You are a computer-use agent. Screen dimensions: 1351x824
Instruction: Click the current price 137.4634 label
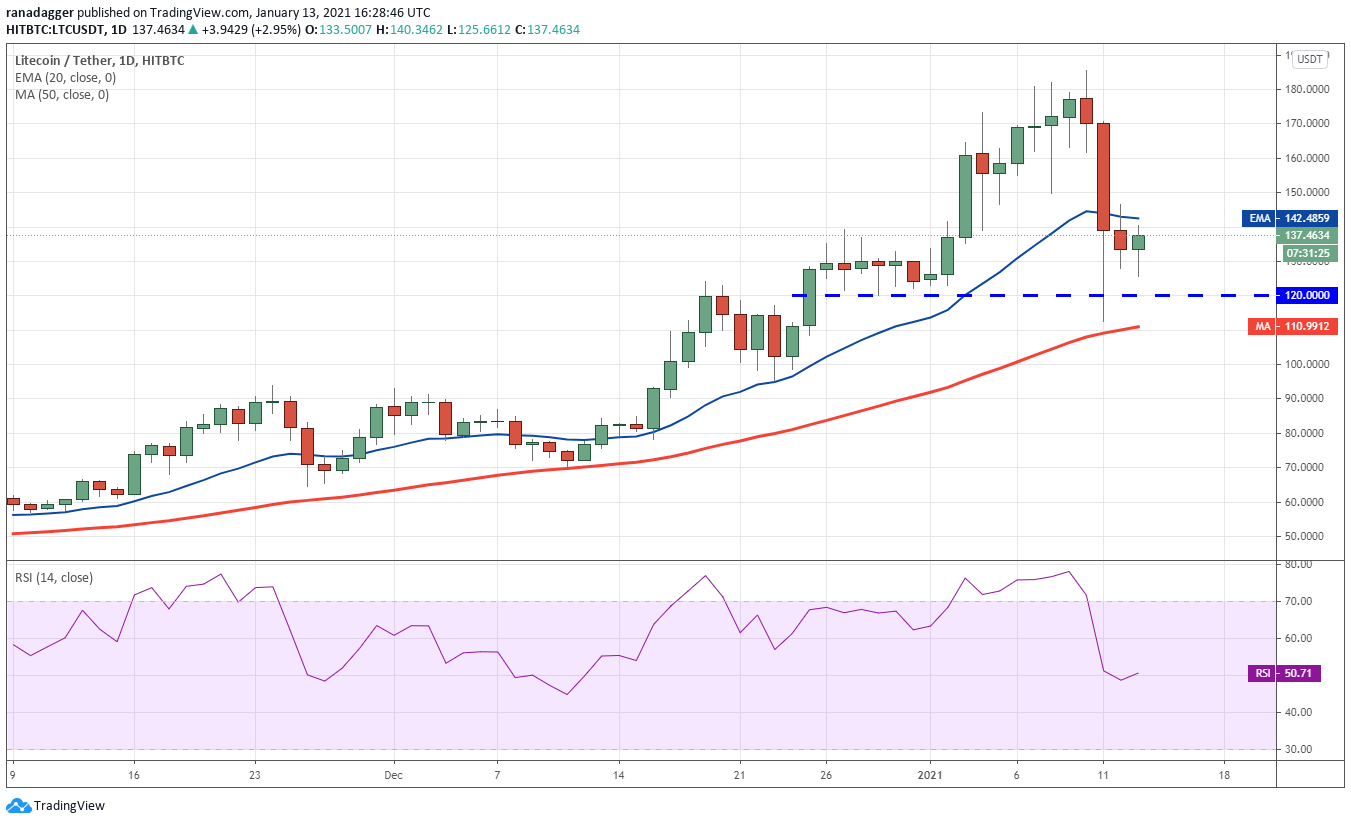(1310, 236)
